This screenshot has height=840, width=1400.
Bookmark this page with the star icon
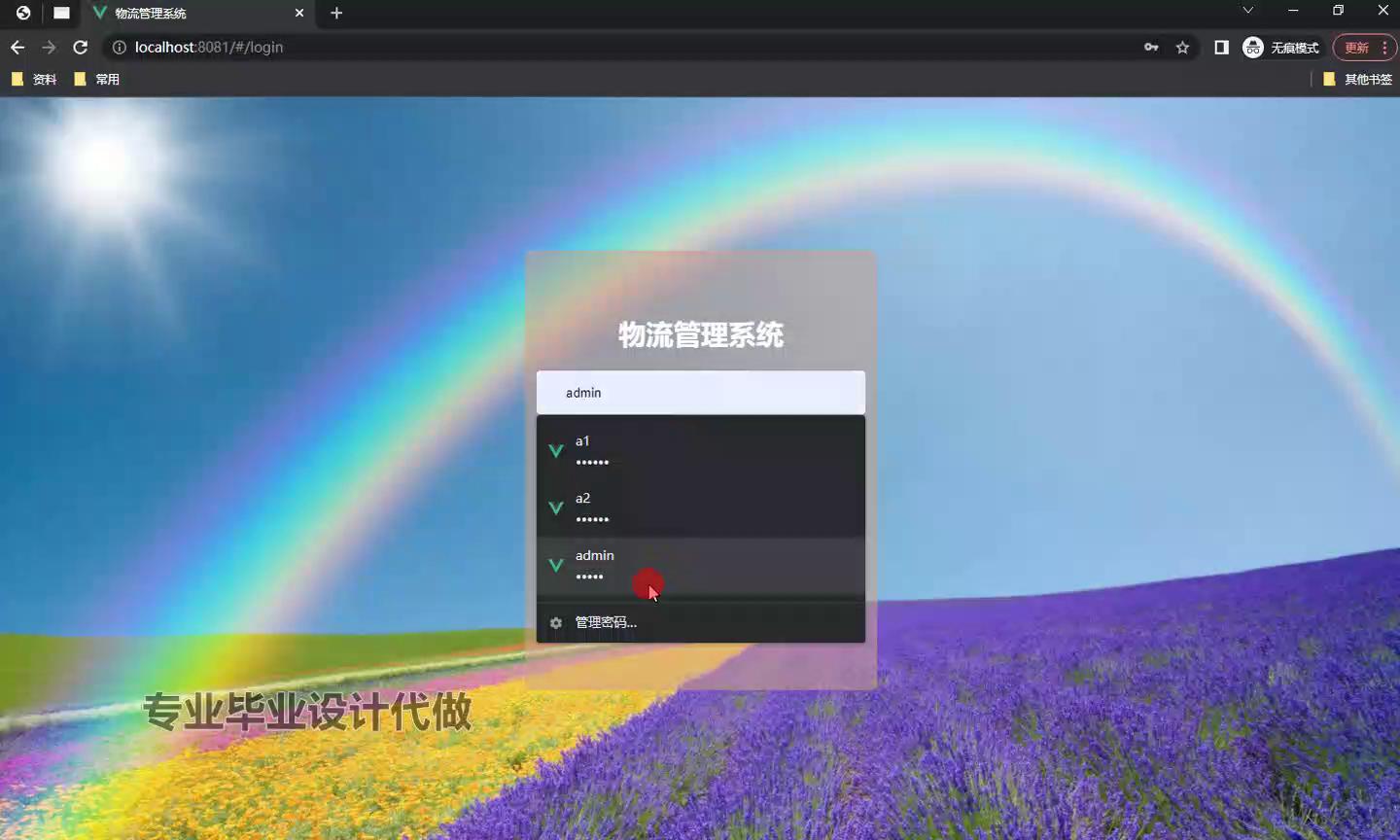click(x=1182, y=47)
